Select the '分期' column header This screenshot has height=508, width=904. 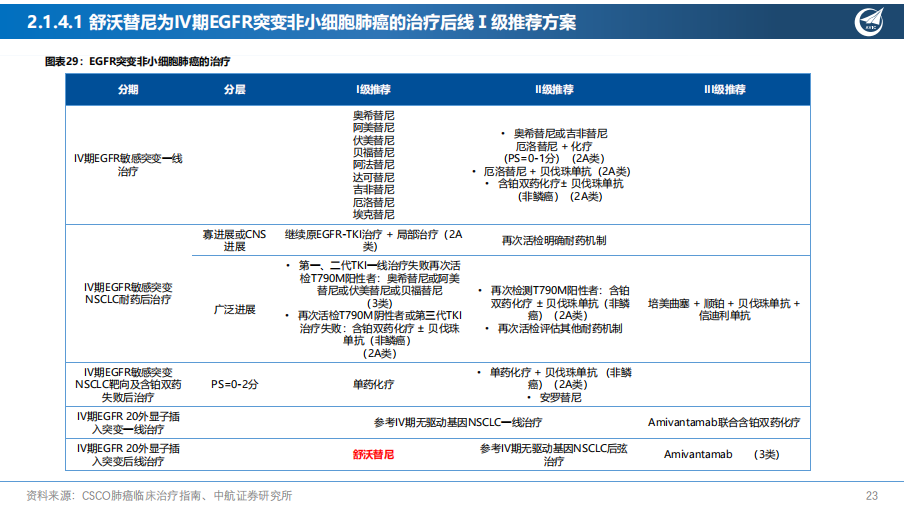pyautogui.click(x=128, y=89)
